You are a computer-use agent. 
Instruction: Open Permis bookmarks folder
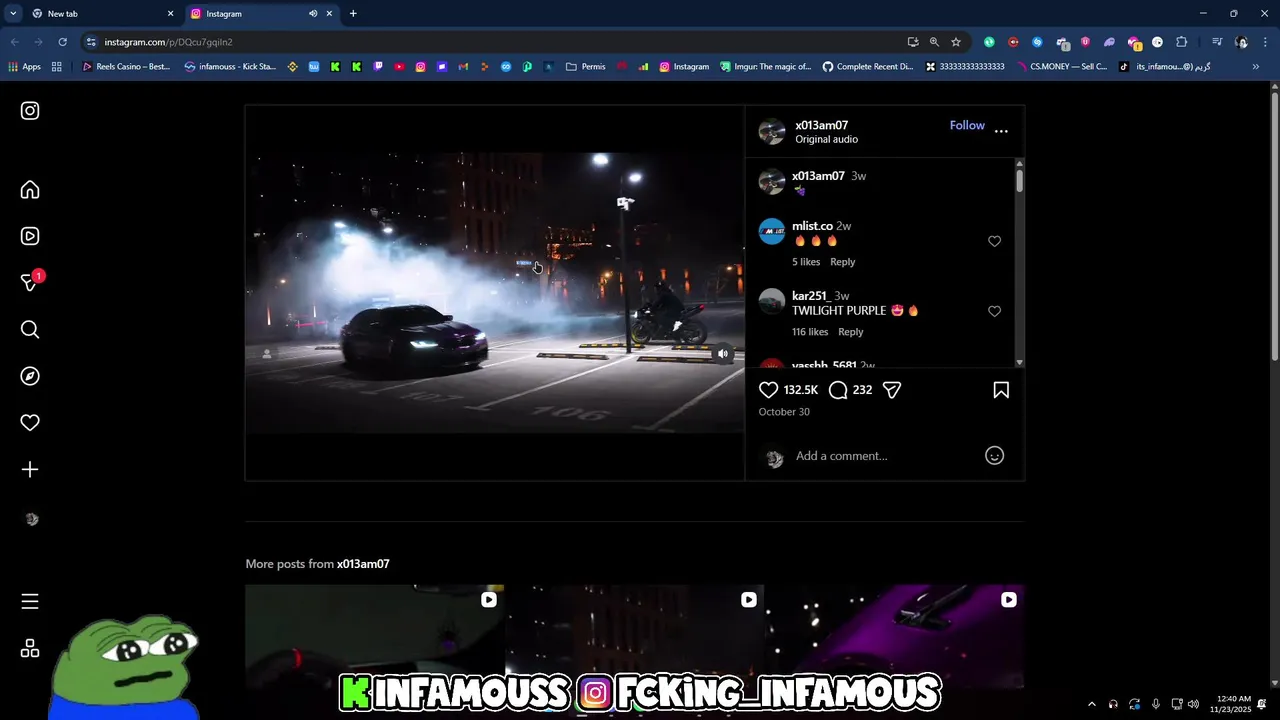click(x=586, y=67)
